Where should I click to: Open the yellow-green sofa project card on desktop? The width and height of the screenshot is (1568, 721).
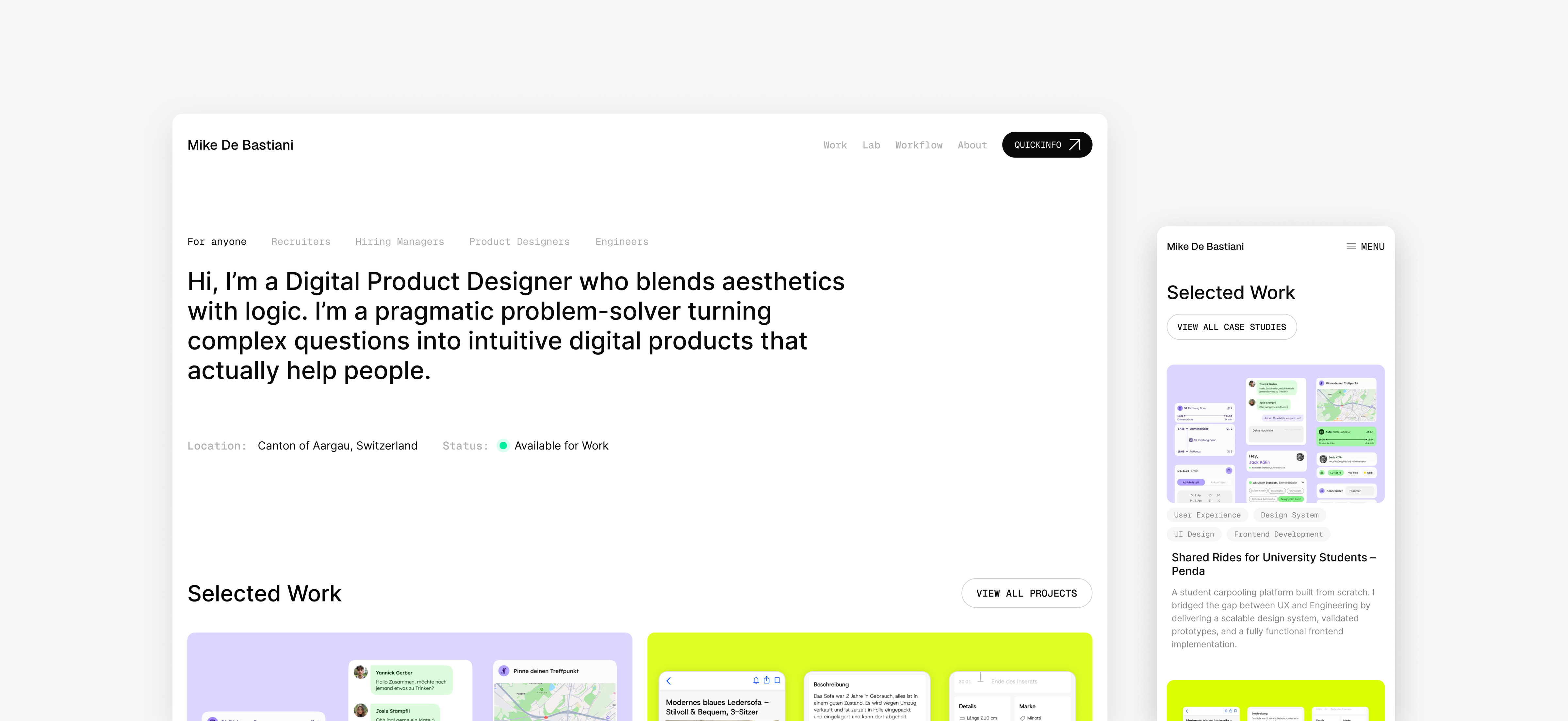[x=869, y=677]
